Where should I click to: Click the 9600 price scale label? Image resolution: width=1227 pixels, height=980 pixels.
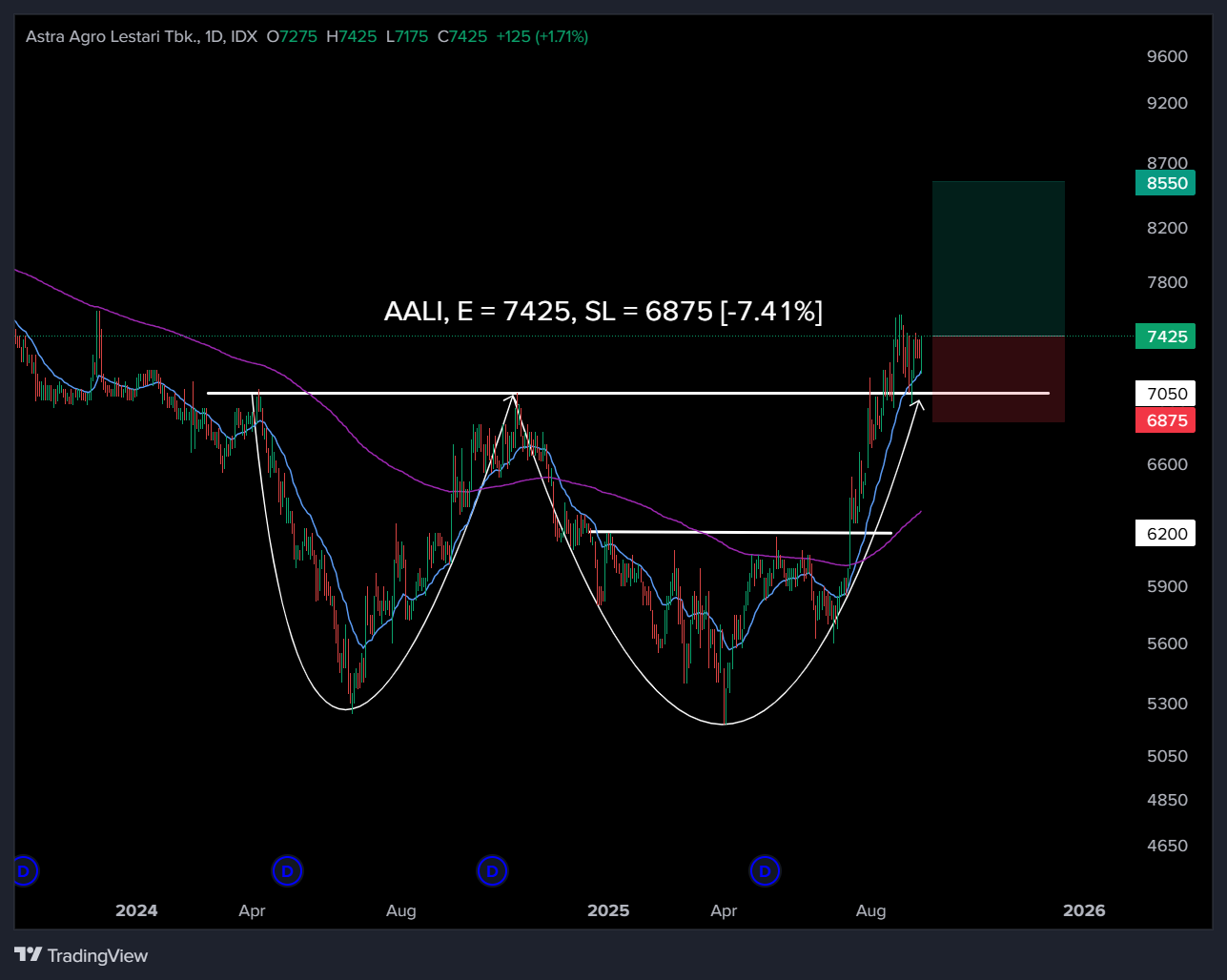(x=1167, y=56)
